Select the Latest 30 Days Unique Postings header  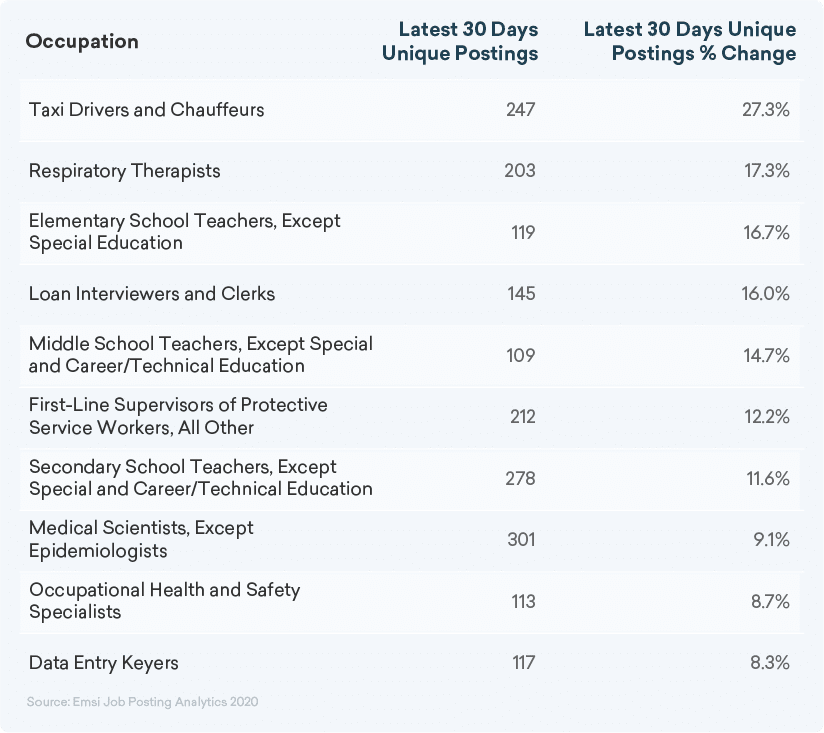coord(460,41)
